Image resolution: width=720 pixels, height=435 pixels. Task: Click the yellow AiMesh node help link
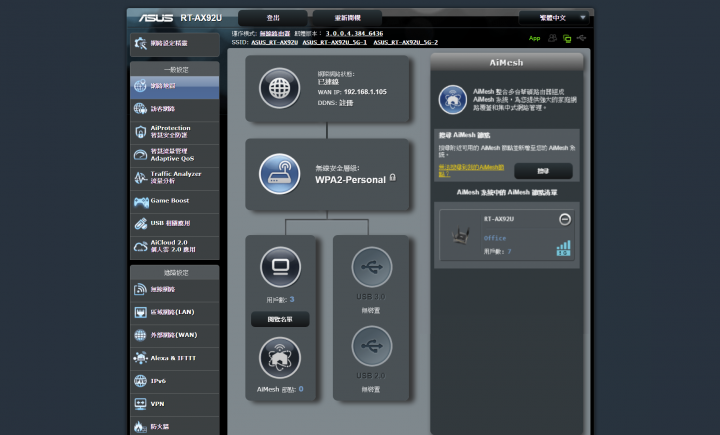471,170
